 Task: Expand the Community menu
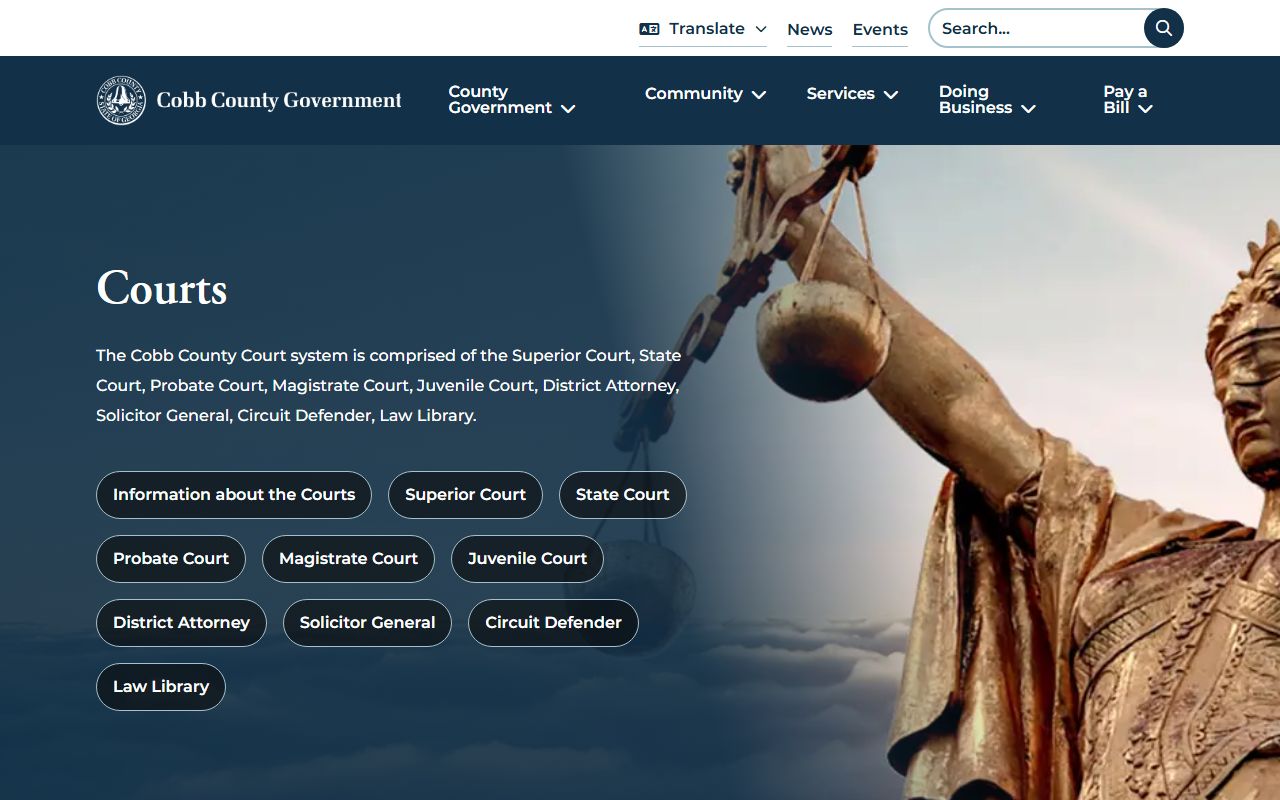click(x=705, y=94)
